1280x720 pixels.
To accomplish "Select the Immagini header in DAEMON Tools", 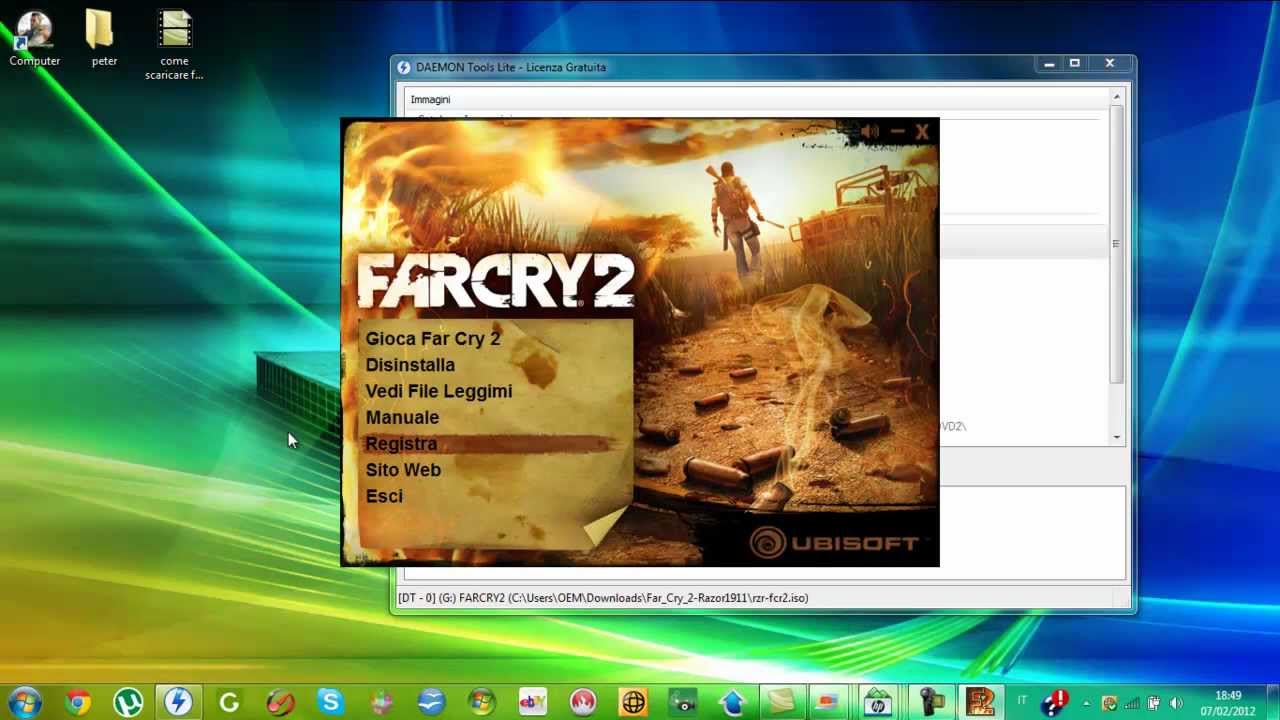I will tap(430, 100).
